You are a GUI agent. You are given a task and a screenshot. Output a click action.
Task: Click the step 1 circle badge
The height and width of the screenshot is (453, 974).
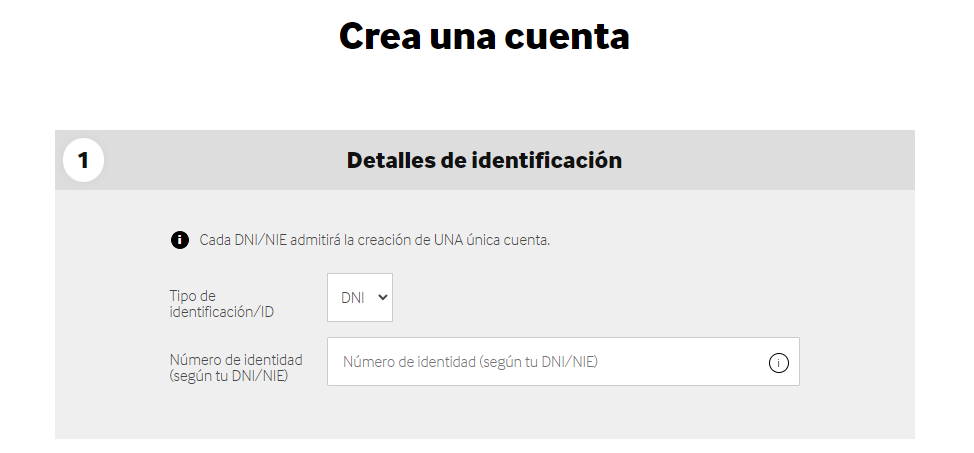[83, 160]
